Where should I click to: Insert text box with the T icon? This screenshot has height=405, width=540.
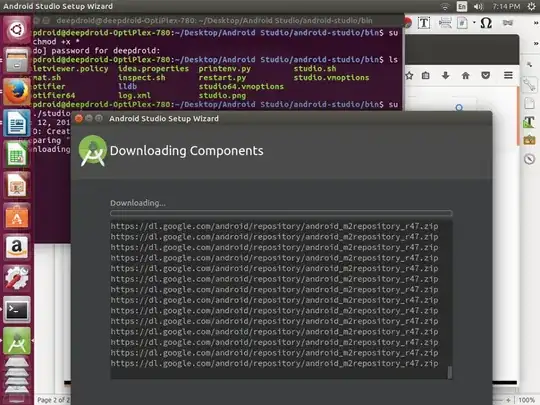click(424, 23)
